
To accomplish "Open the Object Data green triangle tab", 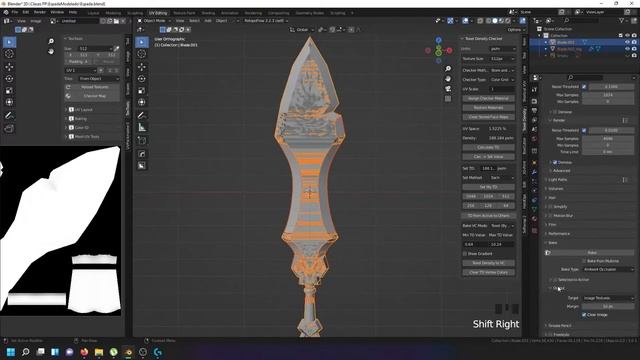I will coord(534,209).
